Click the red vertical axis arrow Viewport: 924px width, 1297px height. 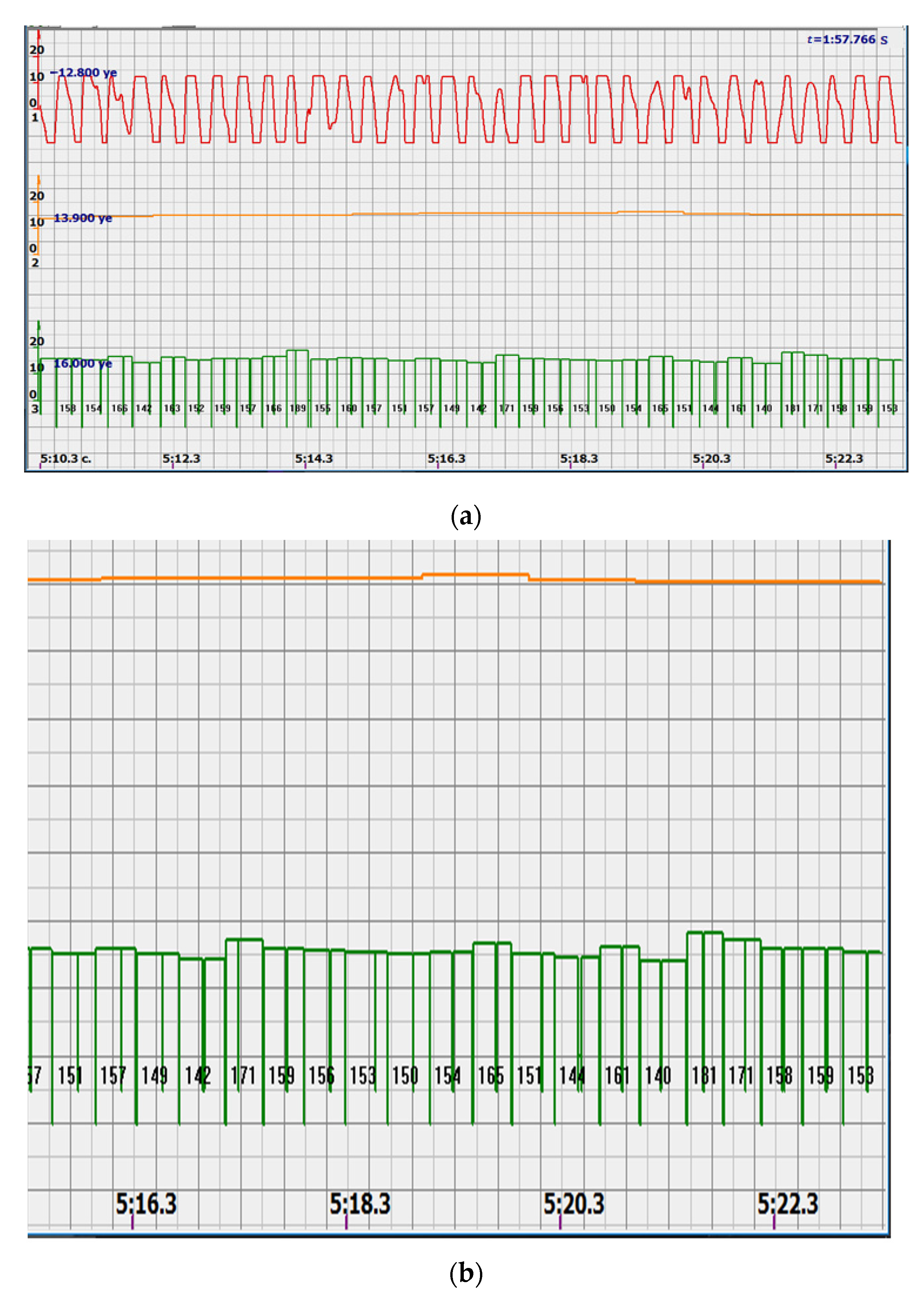click(x=39, y=34)
